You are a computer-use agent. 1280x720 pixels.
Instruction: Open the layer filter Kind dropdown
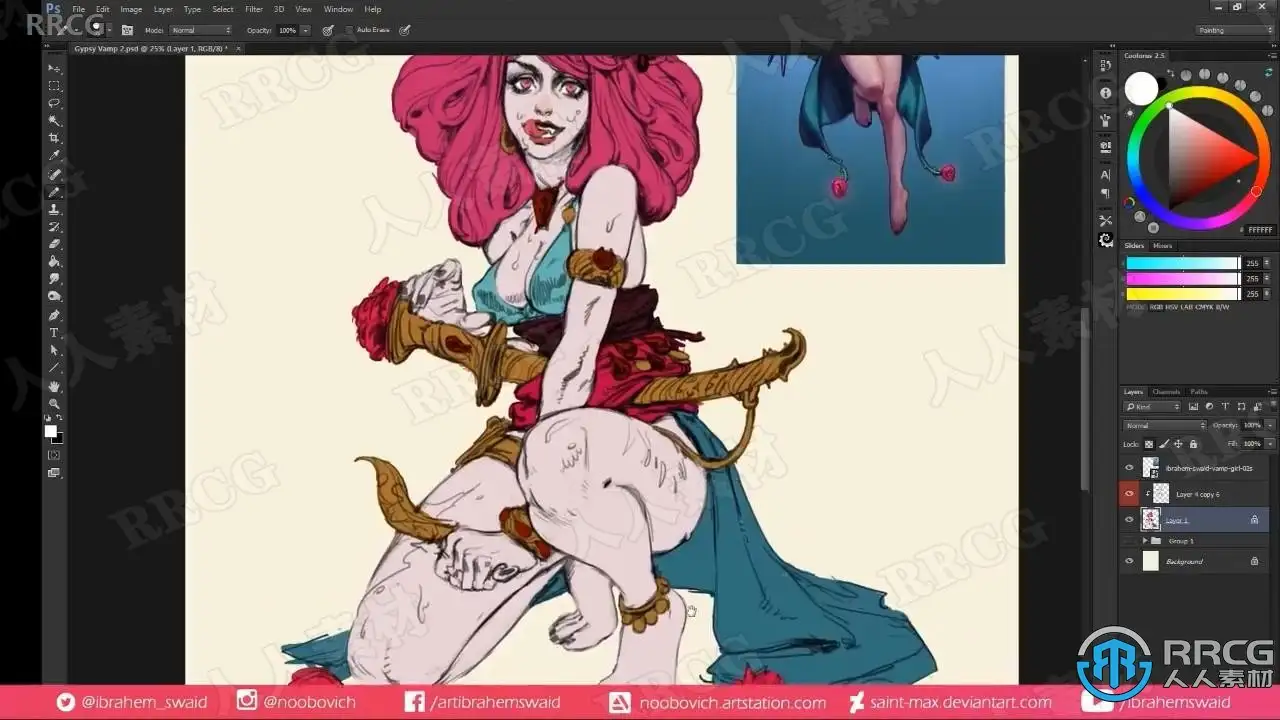pyautogui.click(x=1153, y=407)
